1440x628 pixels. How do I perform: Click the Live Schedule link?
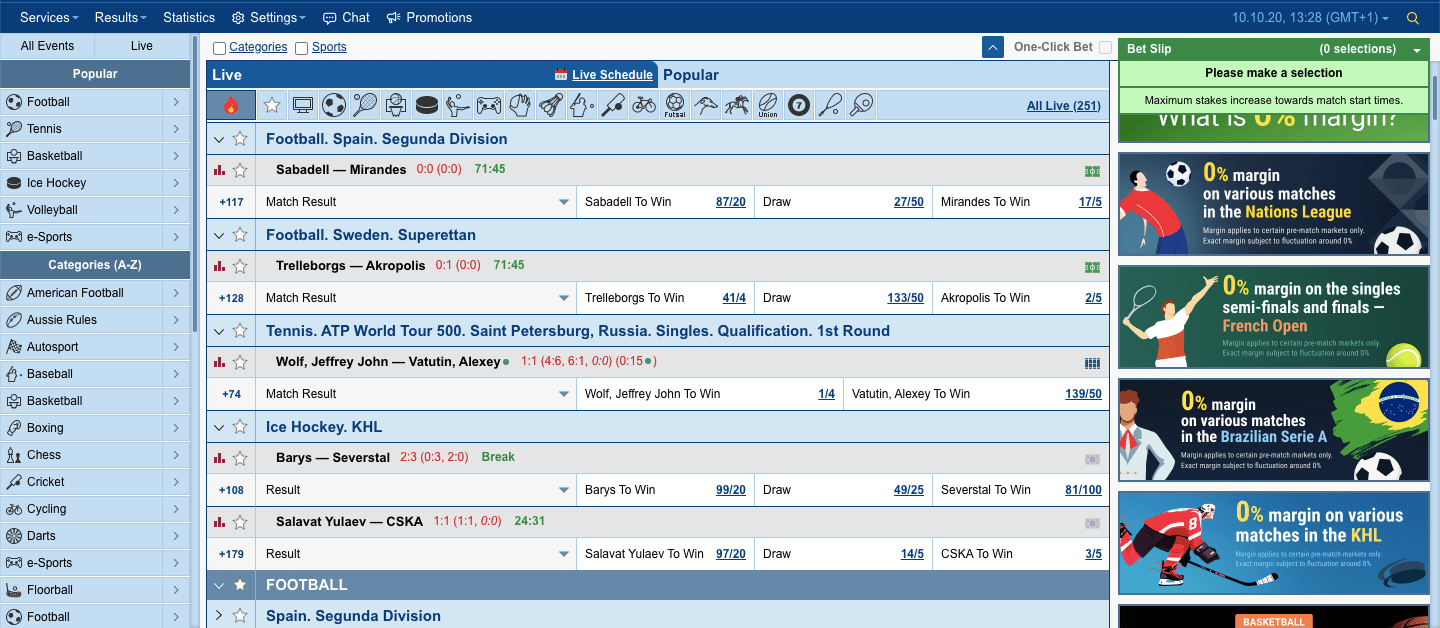point(611,75)
